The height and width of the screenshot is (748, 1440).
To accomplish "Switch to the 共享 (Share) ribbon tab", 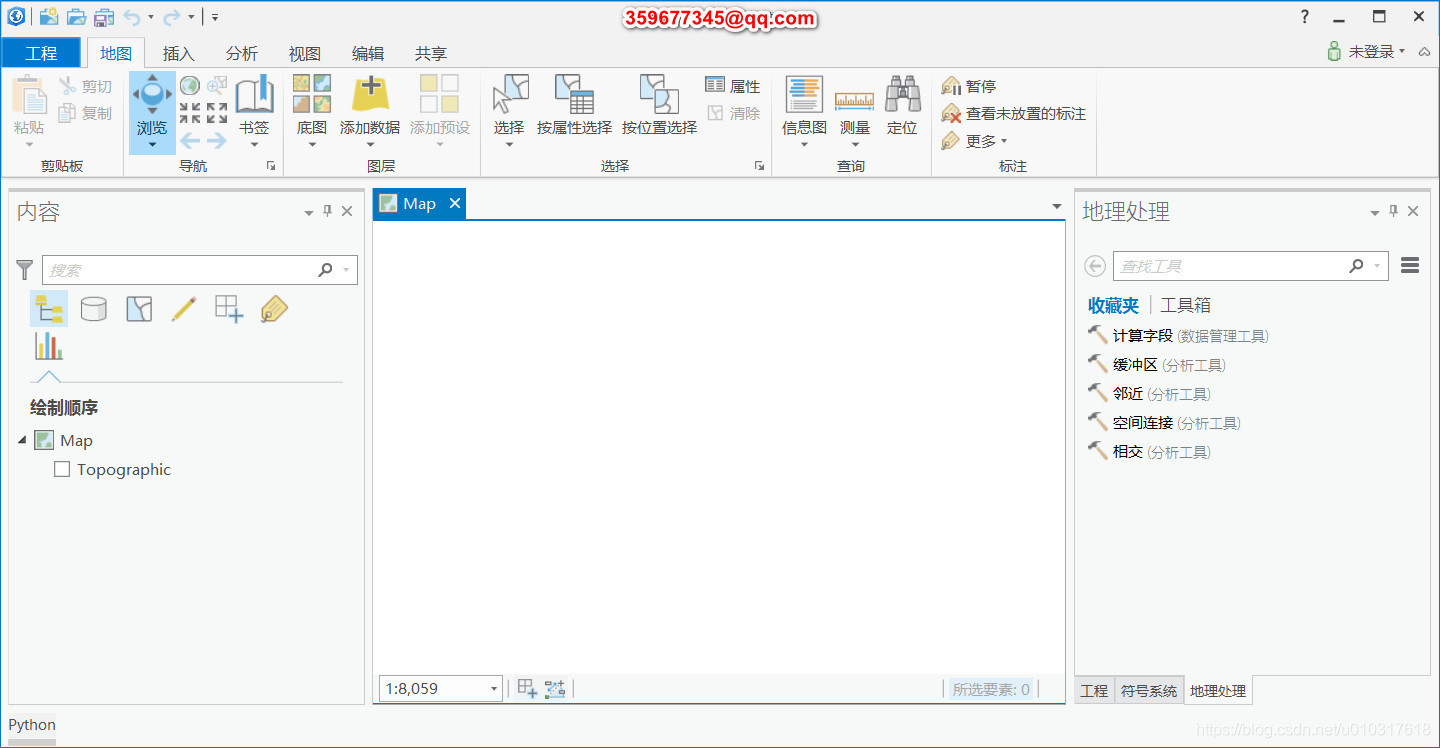I will tap(430, 54).
